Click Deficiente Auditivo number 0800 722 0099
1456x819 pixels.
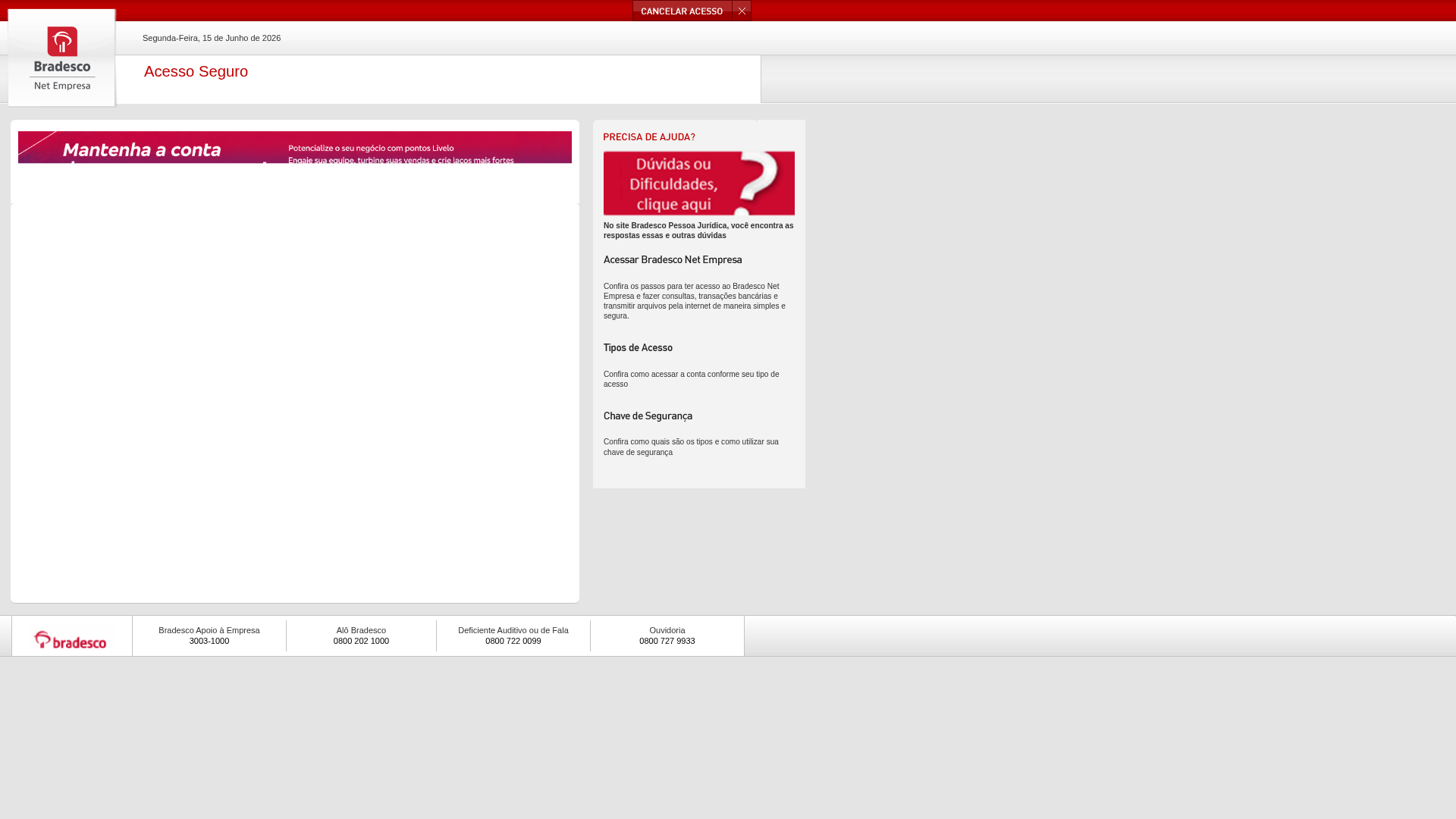(513, 641)
